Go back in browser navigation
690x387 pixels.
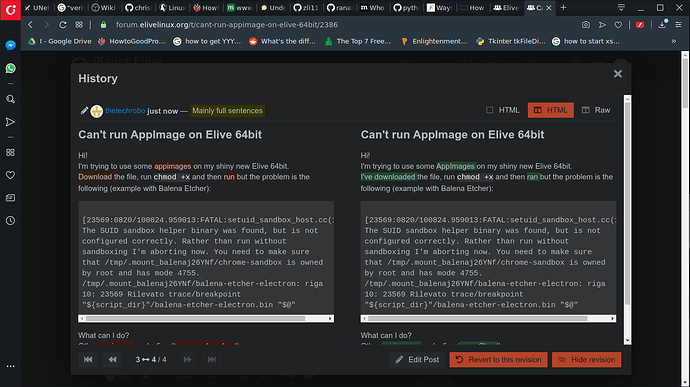click(30, 25)
